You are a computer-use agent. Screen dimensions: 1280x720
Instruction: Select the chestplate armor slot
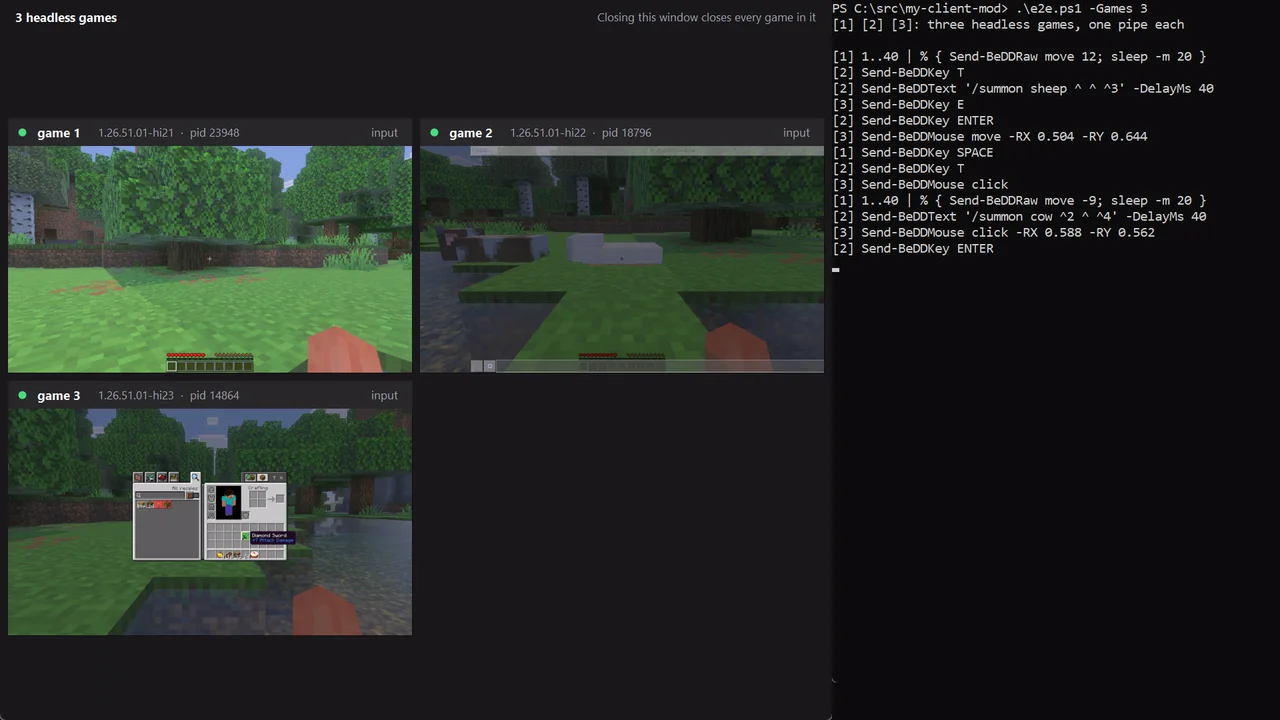pyautogui.click(x=211, y=499)
